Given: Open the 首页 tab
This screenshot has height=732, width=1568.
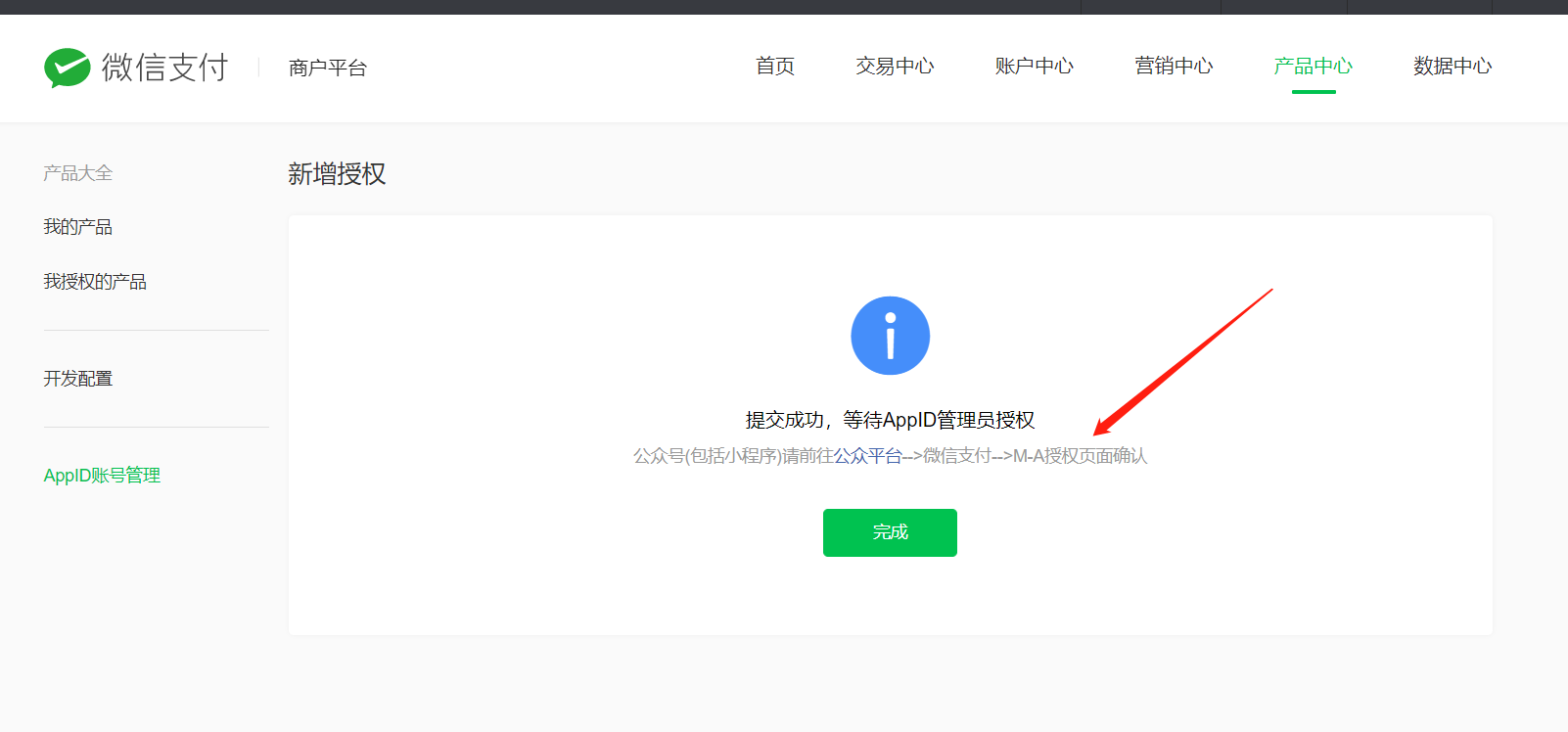Looking at the screenshot, I should pos(775,66).
